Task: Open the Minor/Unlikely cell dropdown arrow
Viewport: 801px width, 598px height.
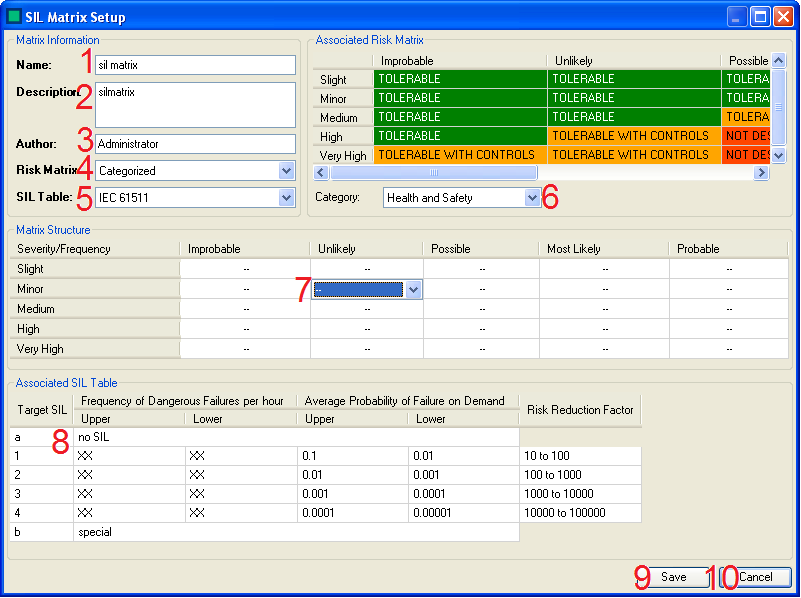Action: pos(413,289)
